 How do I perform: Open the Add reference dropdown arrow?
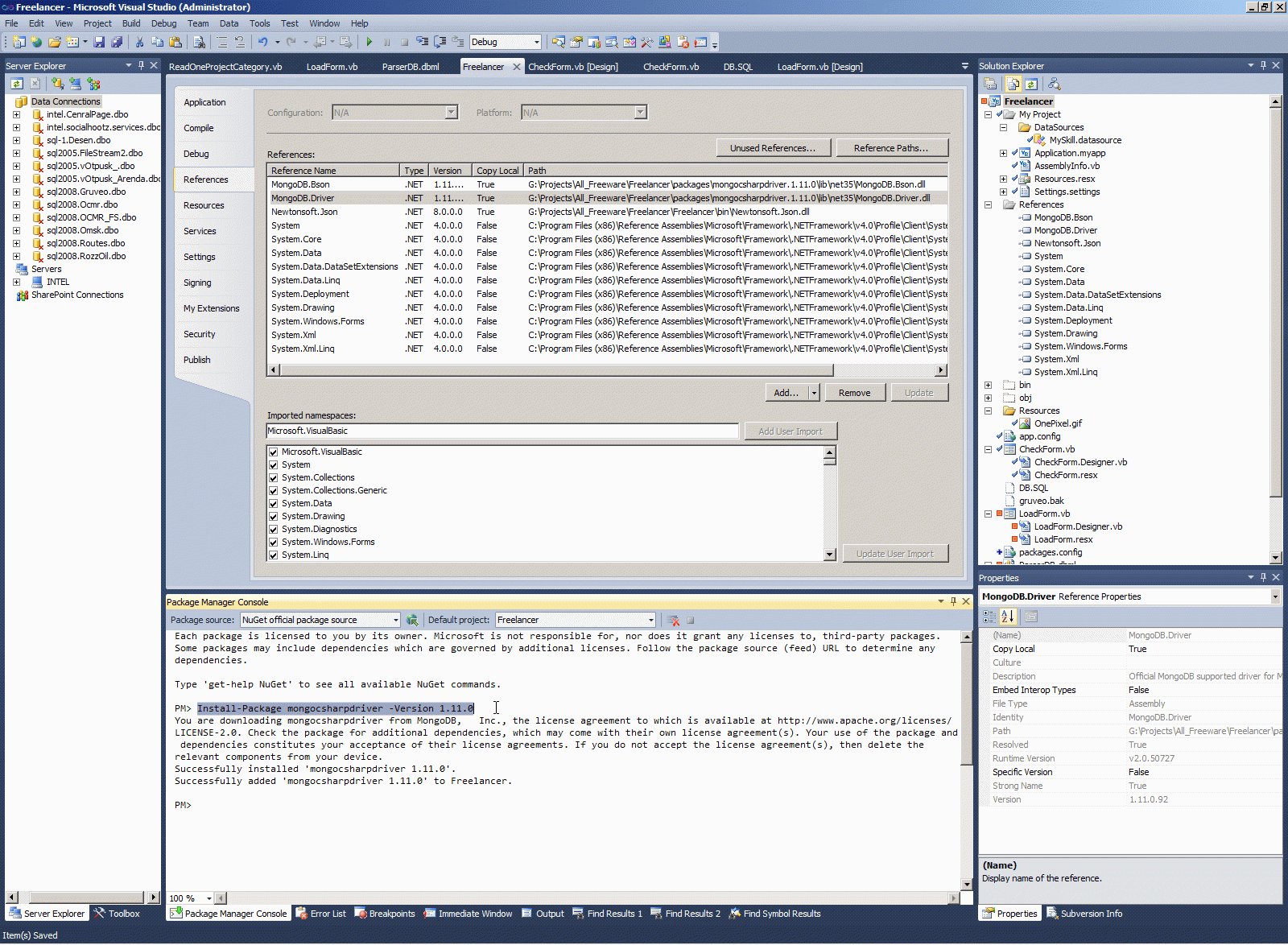[x=814, y=393]
